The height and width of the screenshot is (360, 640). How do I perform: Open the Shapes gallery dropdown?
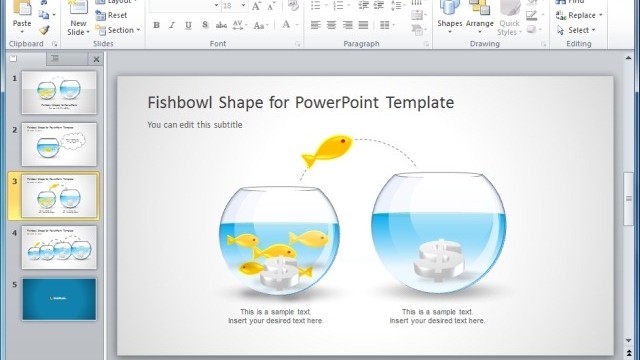tap(450, 32)
